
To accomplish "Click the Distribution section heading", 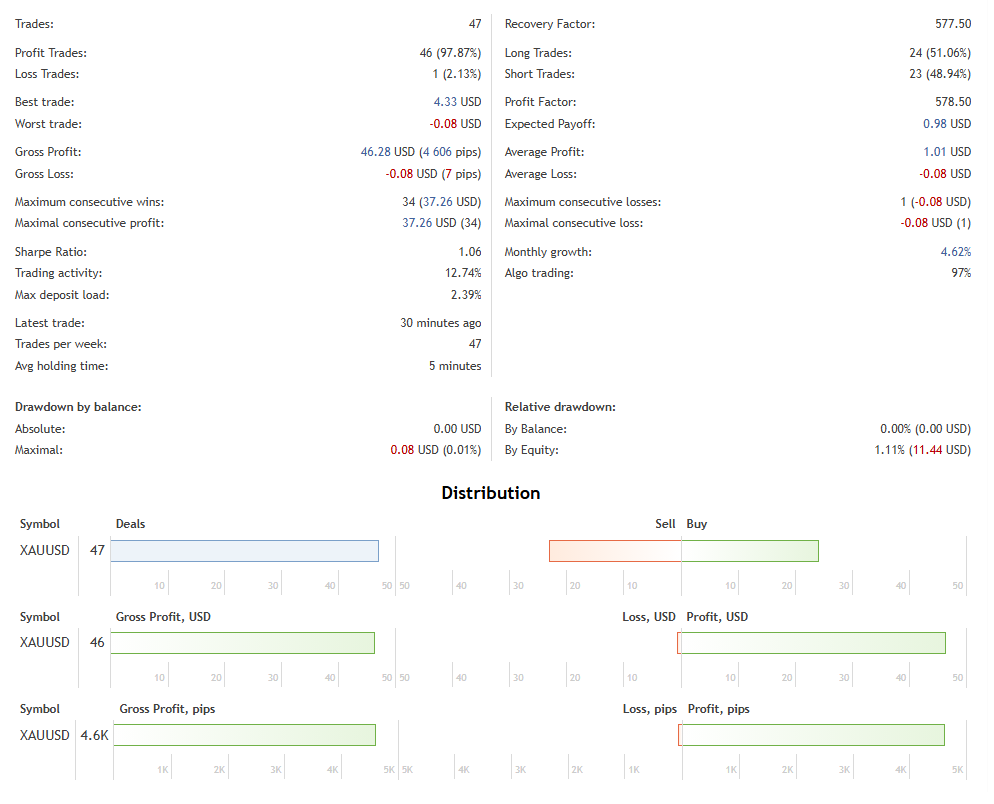I will (491, 493).
